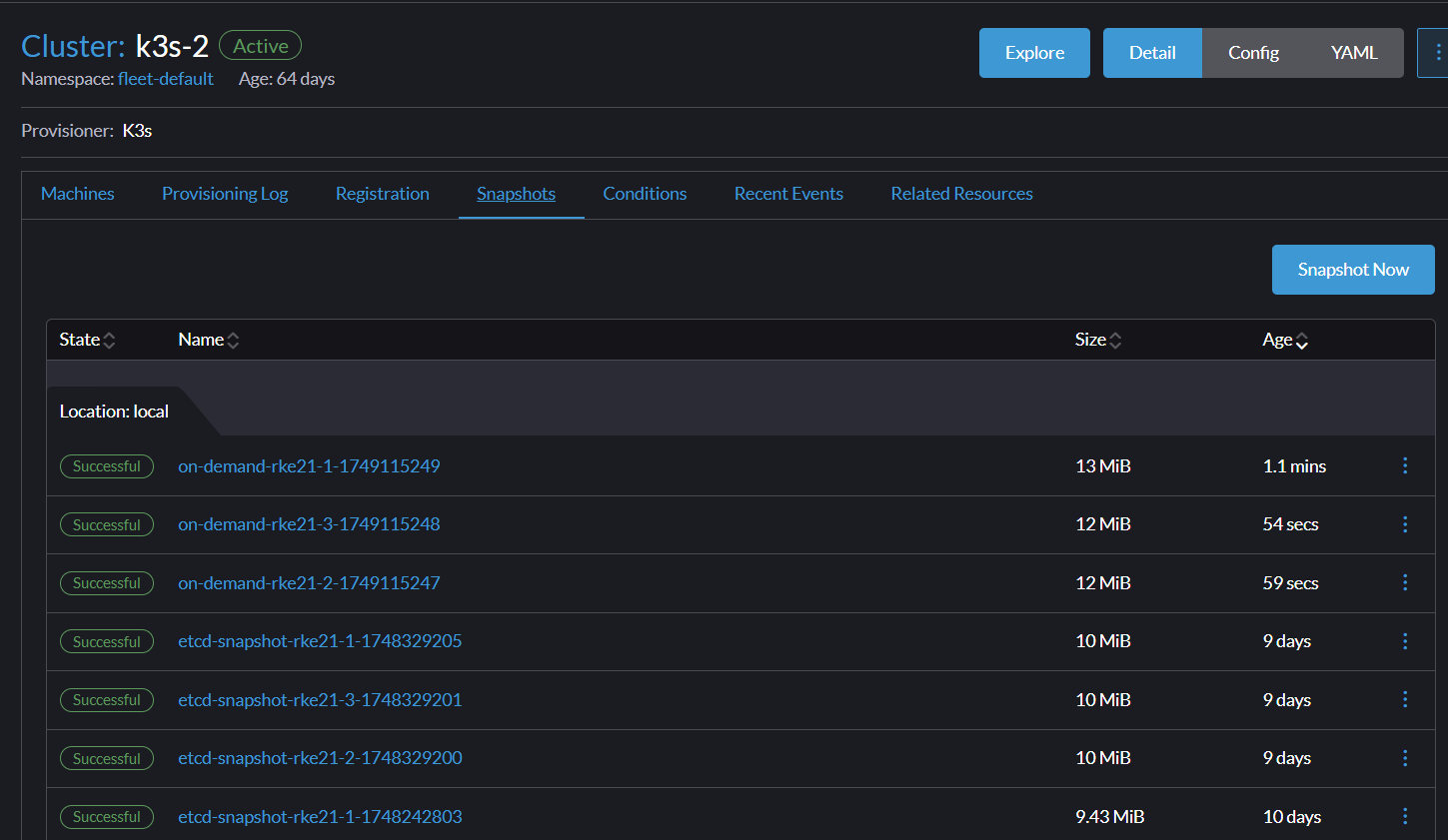The height and width of the screenshot is (840, 1448).
Task: Open row actions for etcd-snapshot-rke21-1-1748329205
Action: pyautogui.click(x=1405, y=641)
